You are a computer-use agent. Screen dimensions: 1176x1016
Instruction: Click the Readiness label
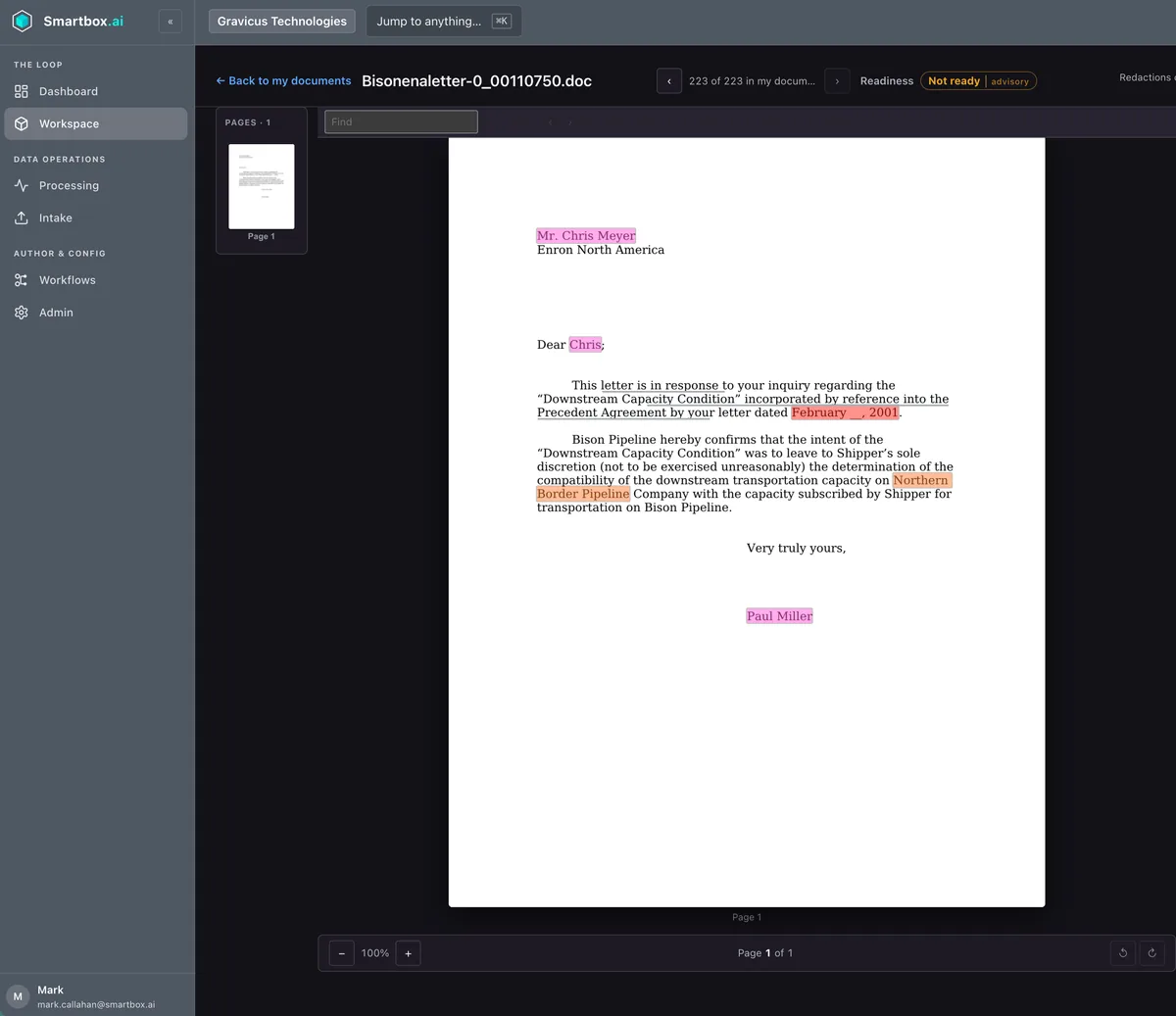tap(887, 81)
